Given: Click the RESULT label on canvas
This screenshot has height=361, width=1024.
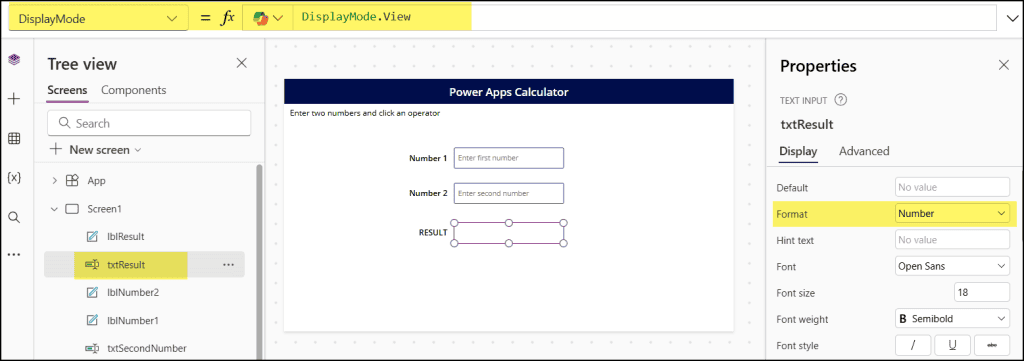Looking at the screenshot, I should 433,232.
